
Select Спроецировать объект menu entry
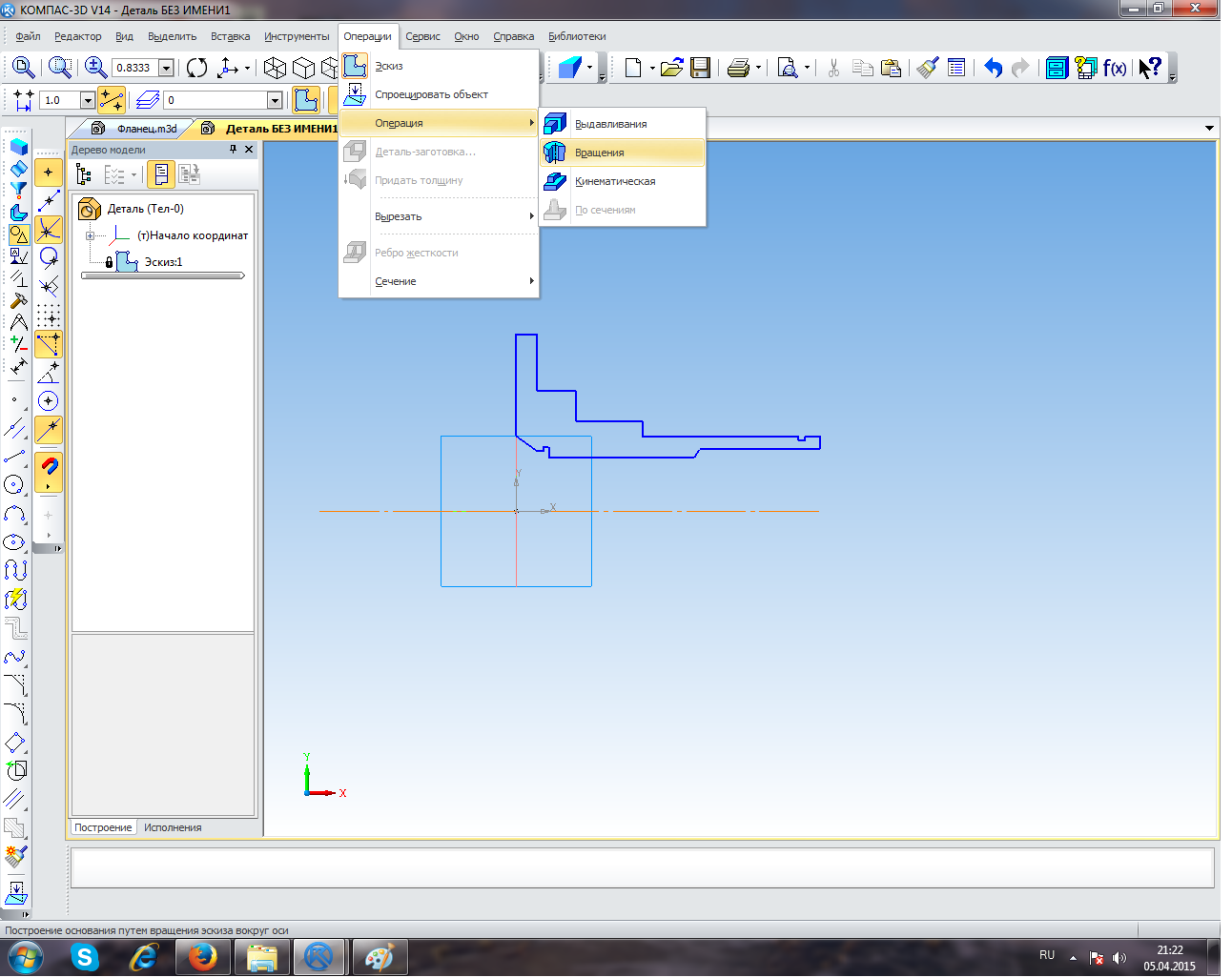[x=440, y=94]
